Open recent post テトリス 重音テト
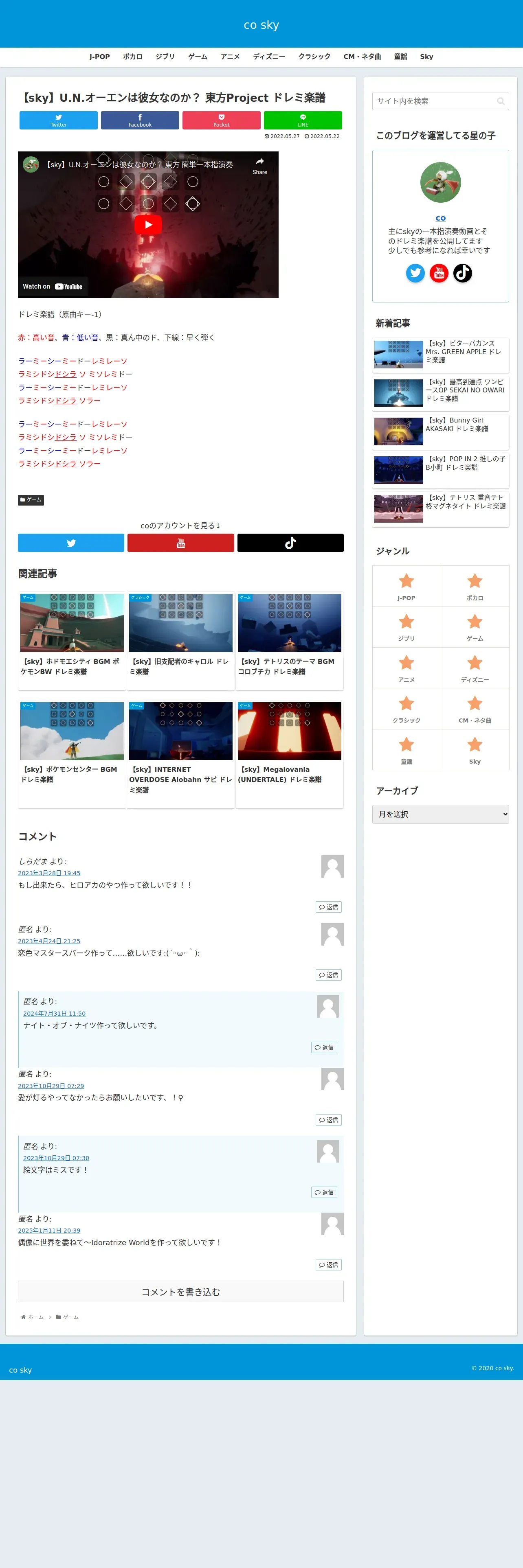Viewport: 523px width, 1568px height. pos(441,509)
